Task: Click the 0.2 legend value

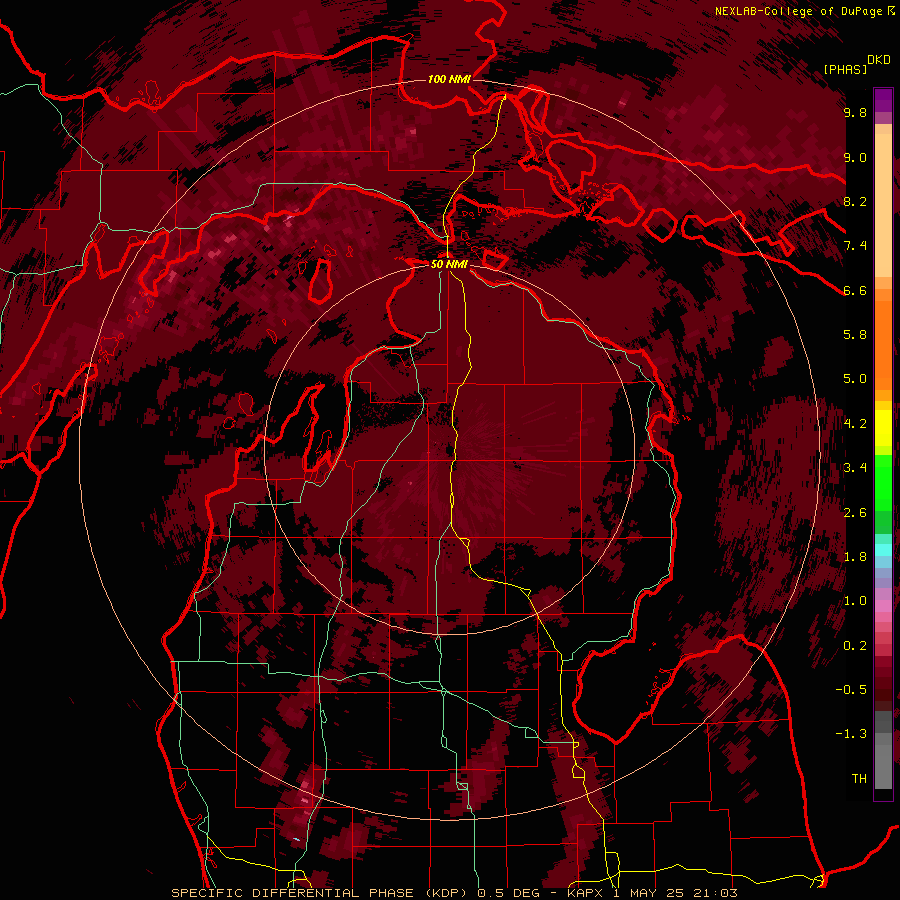Action: click(855, 646)
